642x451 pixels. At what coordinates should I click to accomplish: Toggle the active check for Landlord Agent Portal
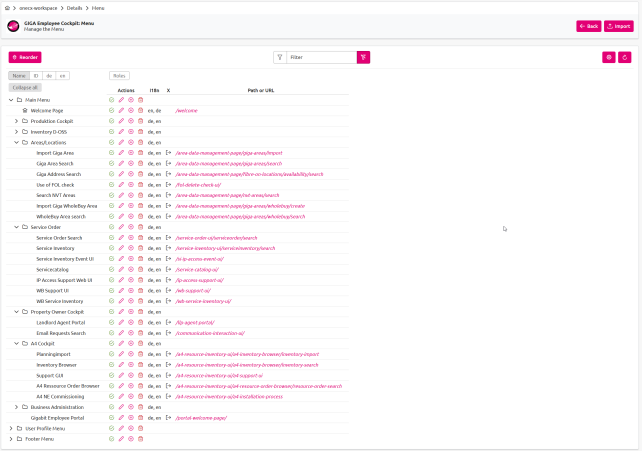click(x=112, y=322)
